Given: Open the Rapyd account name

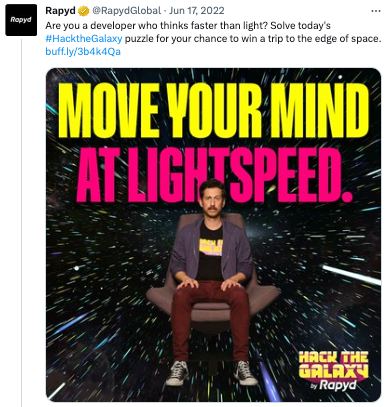Looking at the screenshot, I should click(60, 11).
